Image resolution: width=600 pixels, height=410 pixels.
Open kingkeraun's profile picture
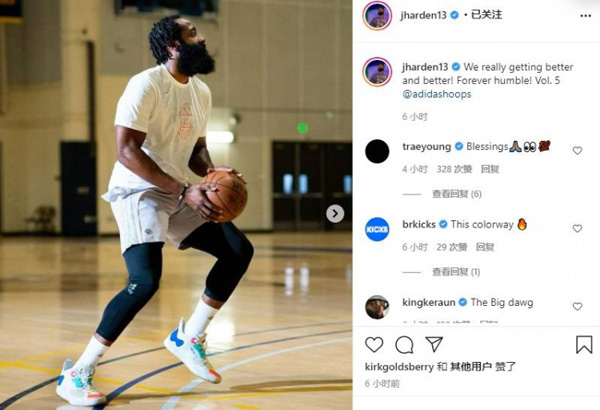point(377,307)
